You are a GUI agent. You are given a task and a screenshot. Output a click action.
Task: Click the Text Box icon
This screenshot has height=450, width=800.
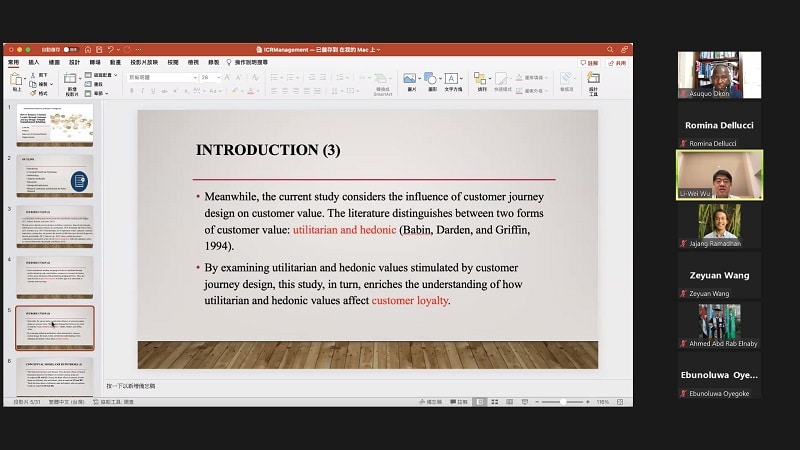click(x=452, y=80)
